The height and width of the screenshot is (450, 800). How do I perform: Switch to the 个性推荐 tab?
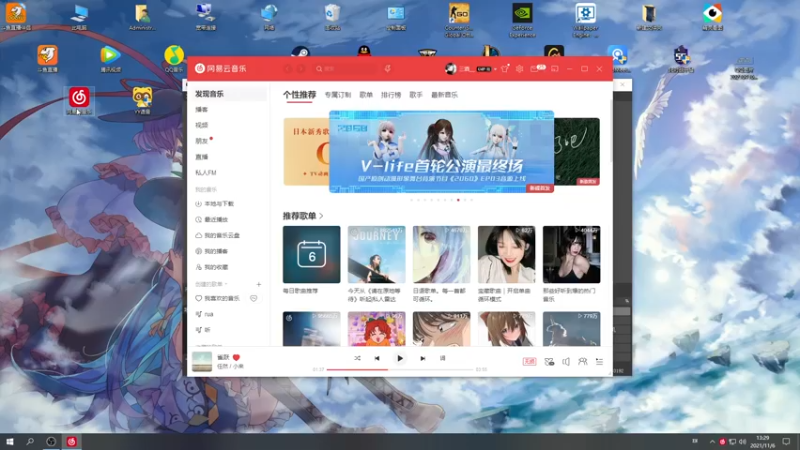click(x=299, y=94)
